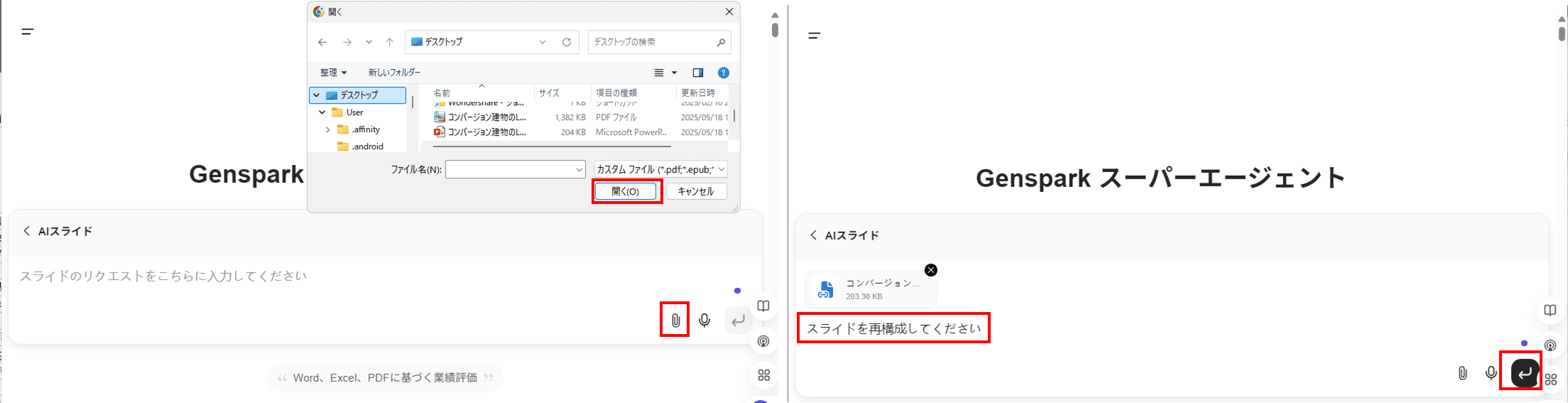Click the gray send arrow button
Viewport: 1568px width, 403px height.
coord(739,321)
